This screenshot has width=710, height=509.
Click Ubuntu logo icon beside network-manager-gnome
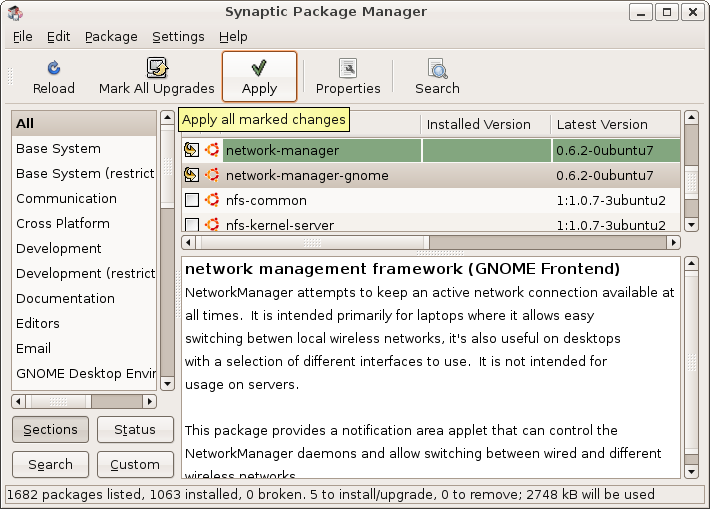(212, 175)
